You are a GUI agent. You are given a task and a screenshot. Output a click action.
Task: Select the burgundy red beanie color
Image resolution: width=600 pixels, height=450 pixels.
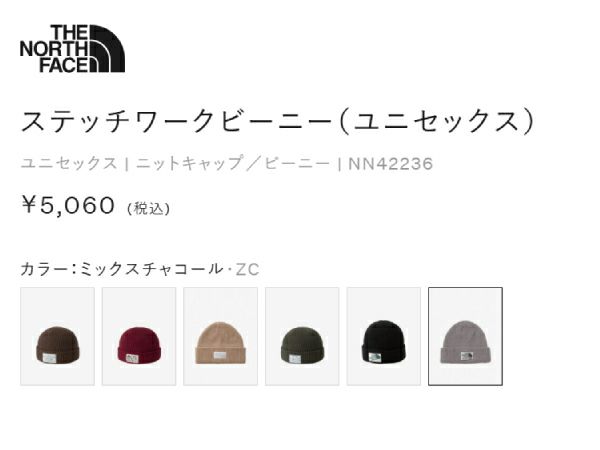tap(139, 336)
